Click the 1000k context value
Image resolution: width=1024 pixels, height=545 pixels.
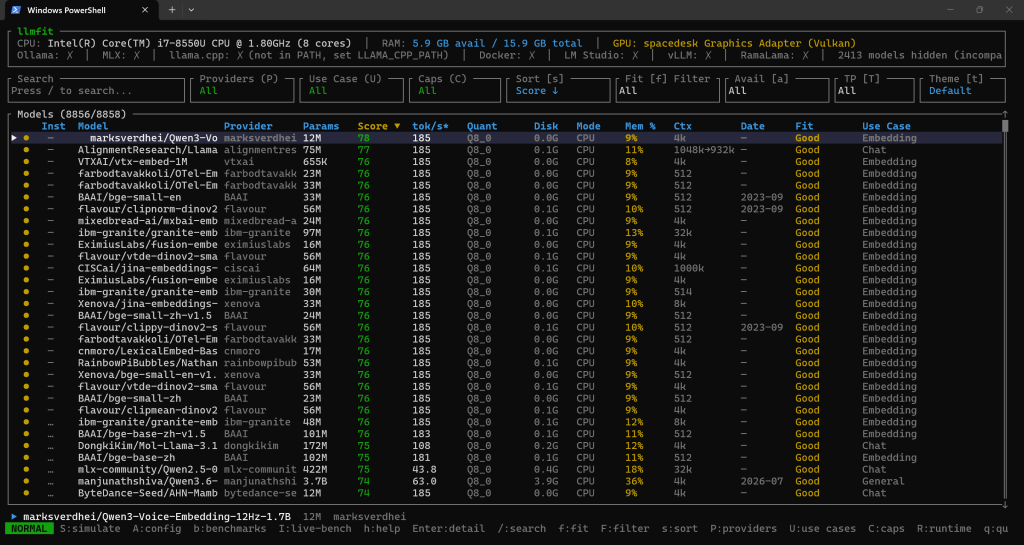pos(689,268)
